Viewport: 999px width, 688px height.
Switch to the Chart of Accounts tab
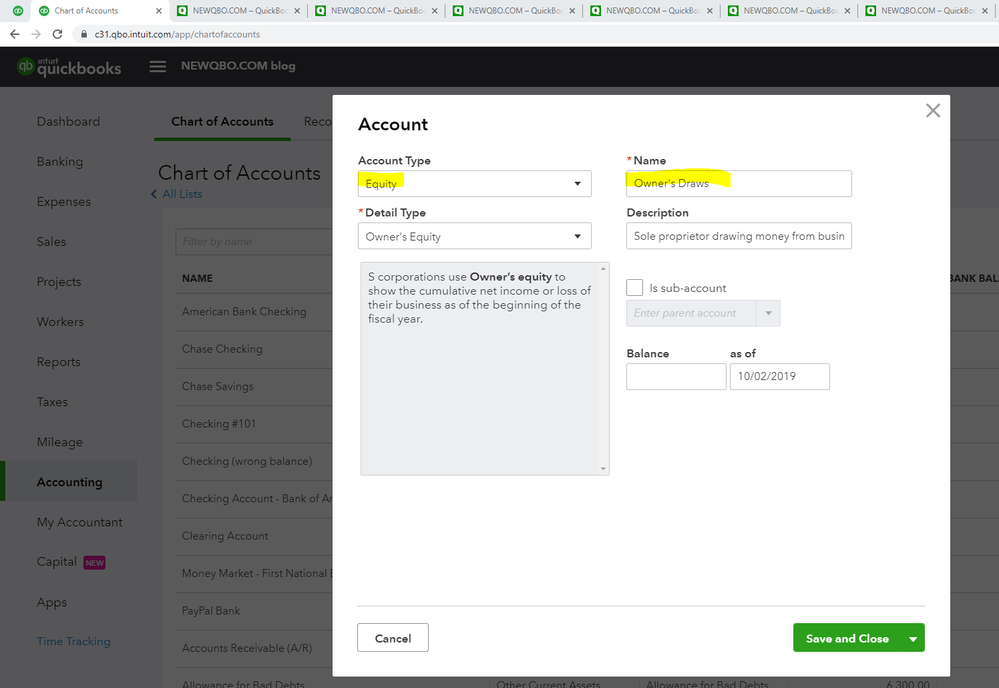tap(222, 122)
